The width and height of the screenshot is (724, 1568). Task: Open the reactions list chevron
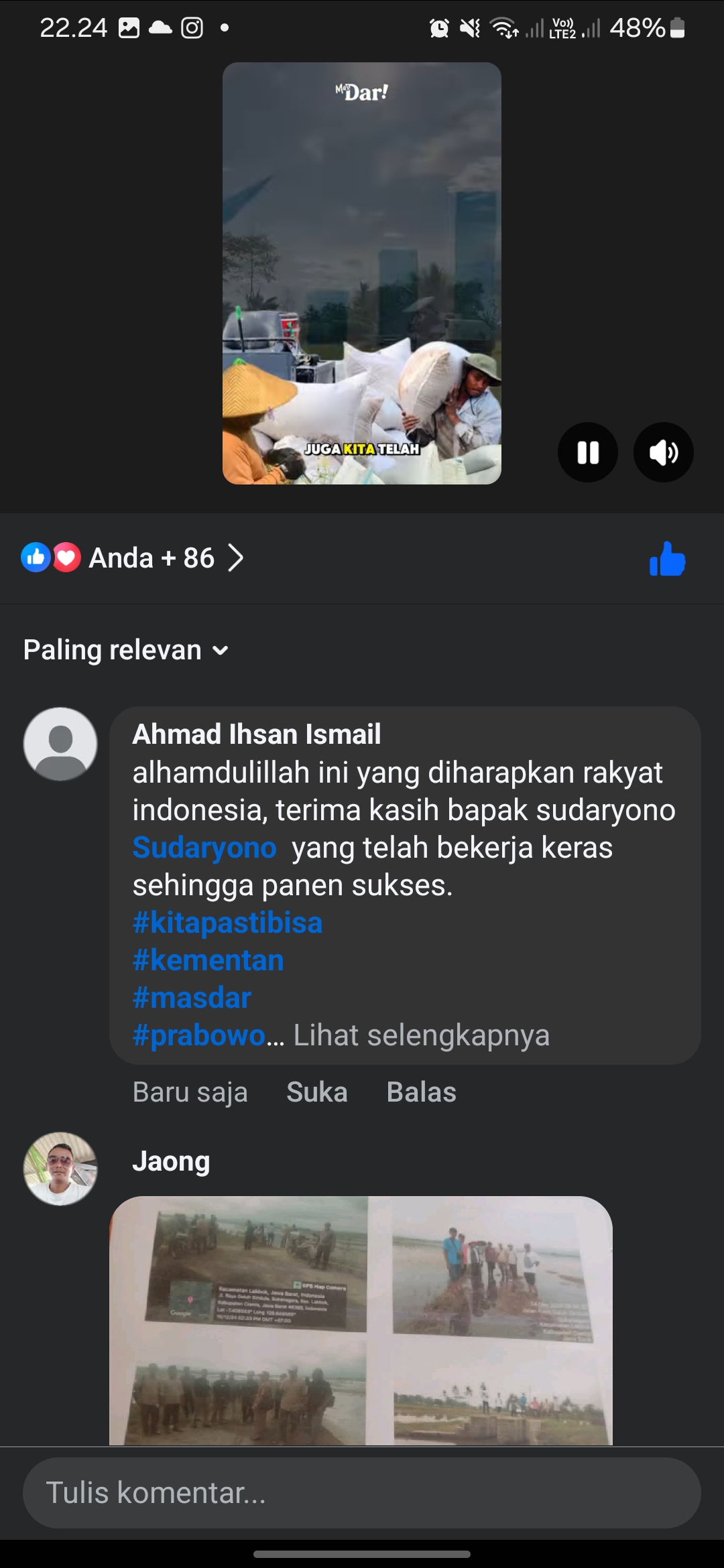[235, 558]
